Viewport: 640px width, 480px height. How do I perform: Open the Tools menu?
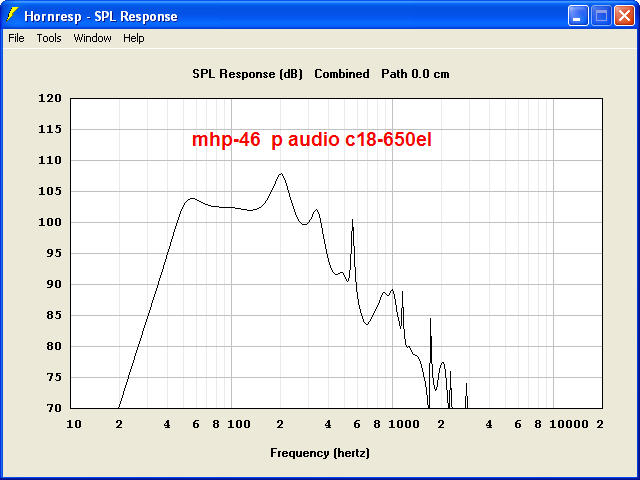(x=49, y=38)
